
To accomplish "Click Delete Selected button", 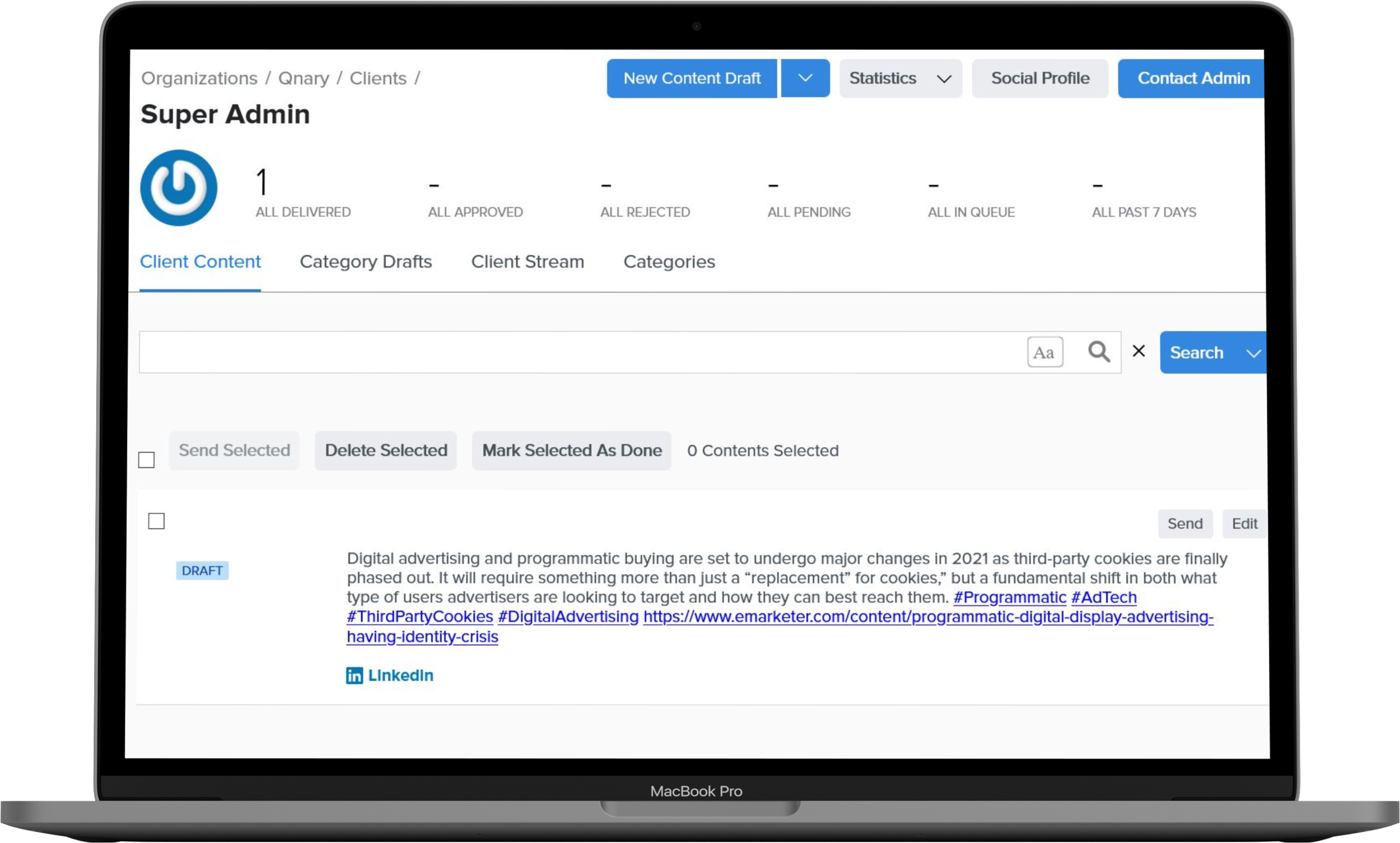I will point(386,451).
